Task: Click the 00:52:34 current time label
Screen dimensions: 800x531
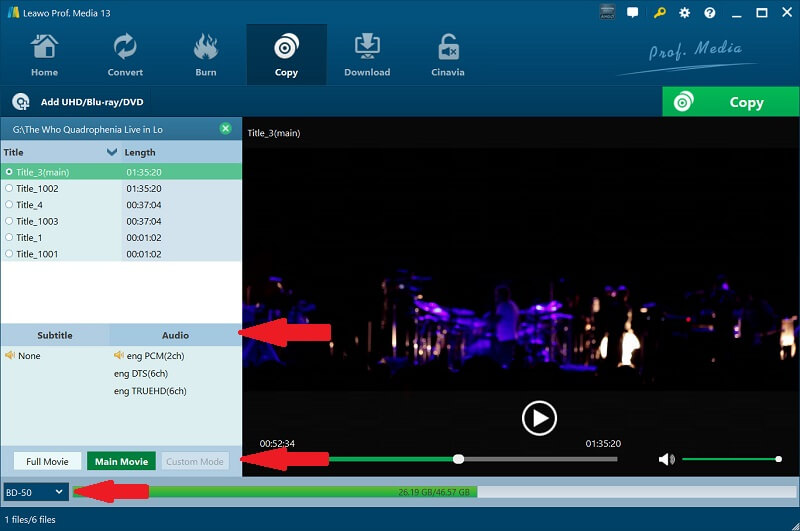Action: 277,443
